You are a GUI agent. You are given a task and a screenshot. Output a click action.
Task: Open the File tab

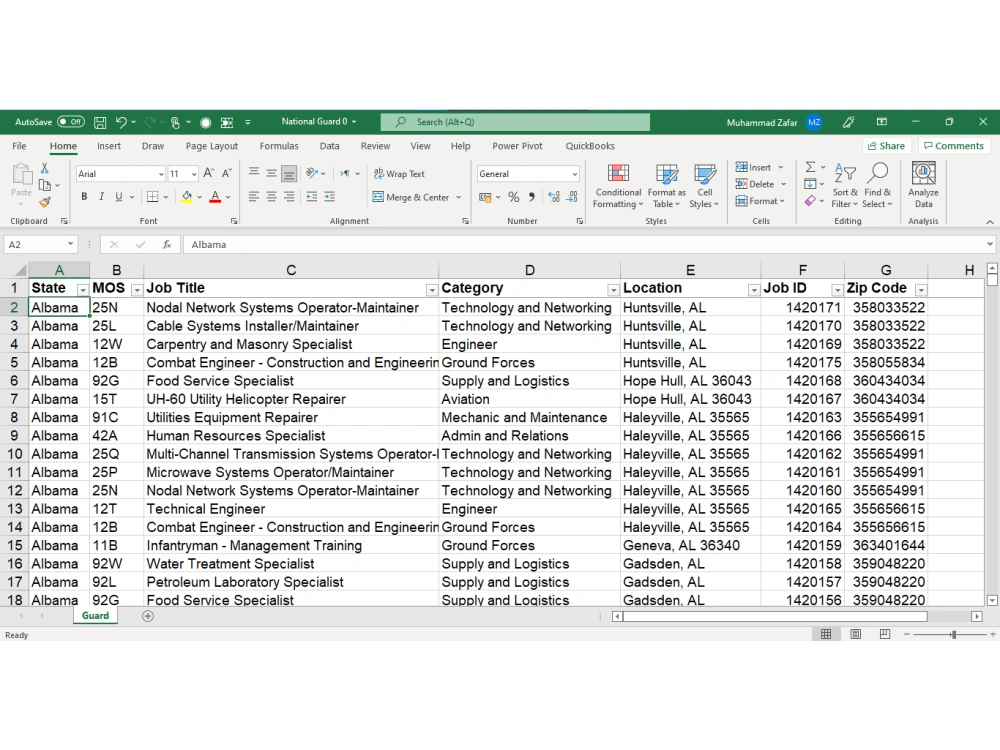(19, 146)
